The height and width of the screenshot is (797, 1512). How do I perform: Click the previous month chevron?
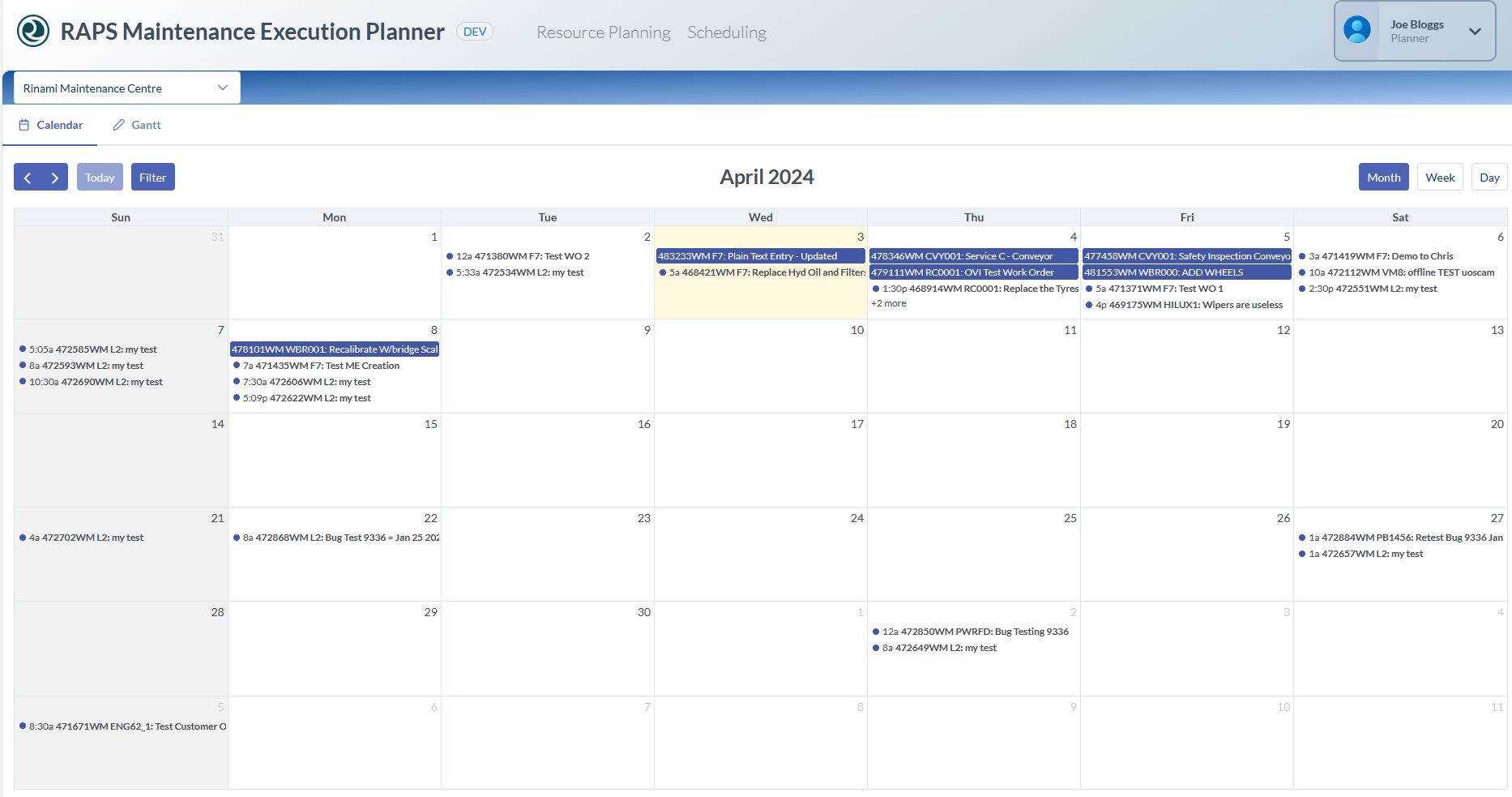click(x=28, y=177)
